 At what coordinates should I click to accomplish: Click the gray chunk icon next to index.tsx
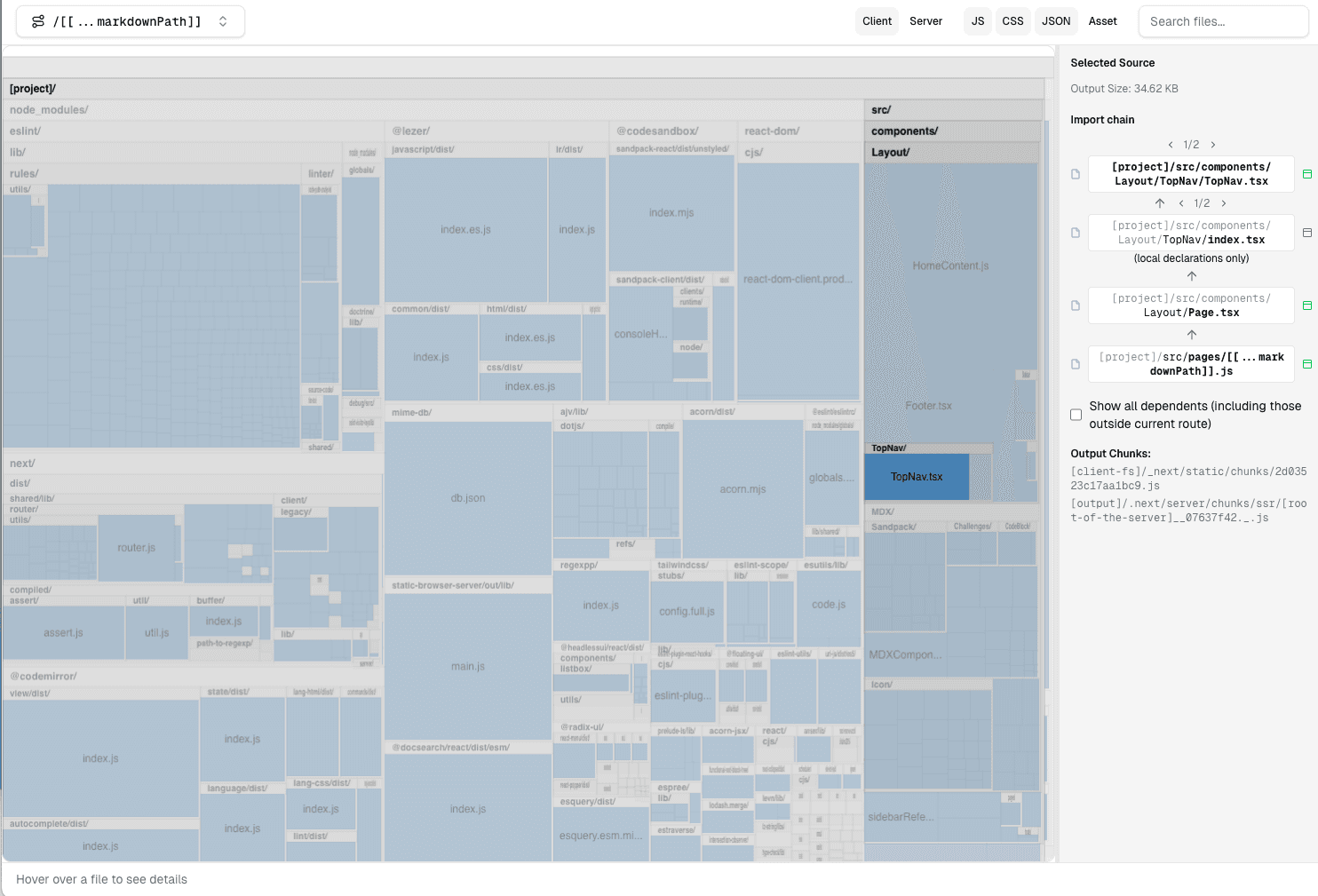click(1306, 232)
